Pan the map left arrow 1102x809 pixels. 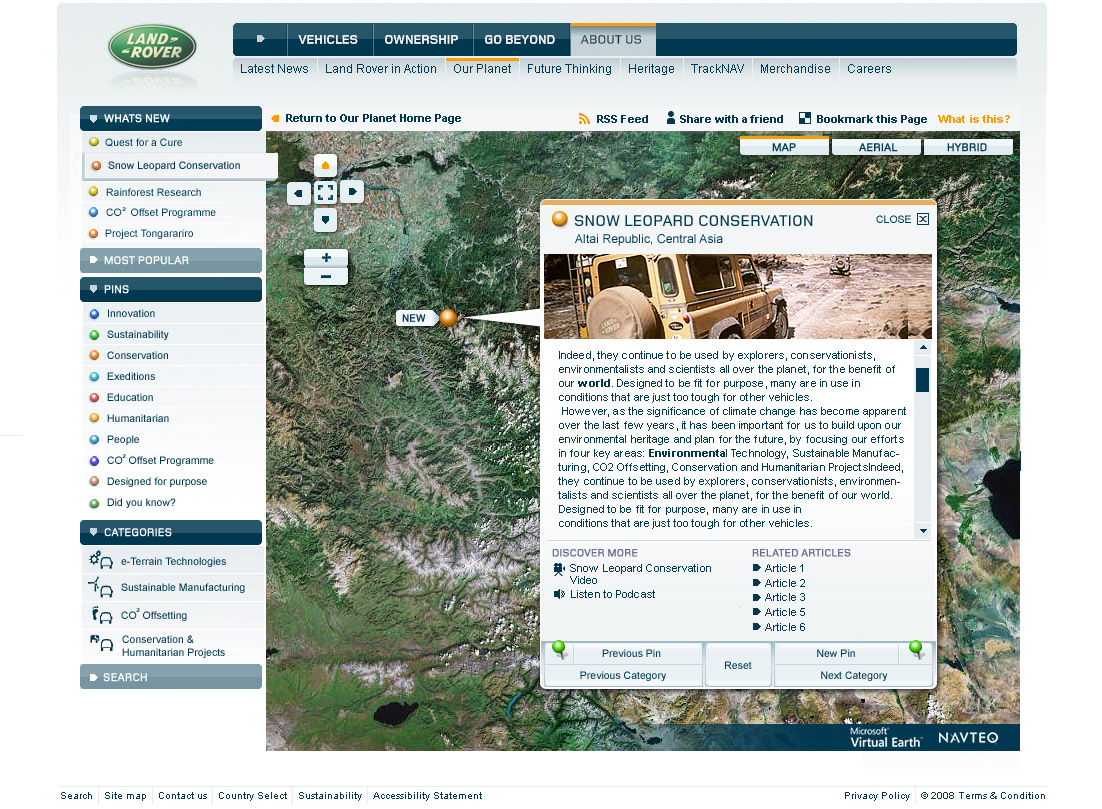[x=299, y=193]
